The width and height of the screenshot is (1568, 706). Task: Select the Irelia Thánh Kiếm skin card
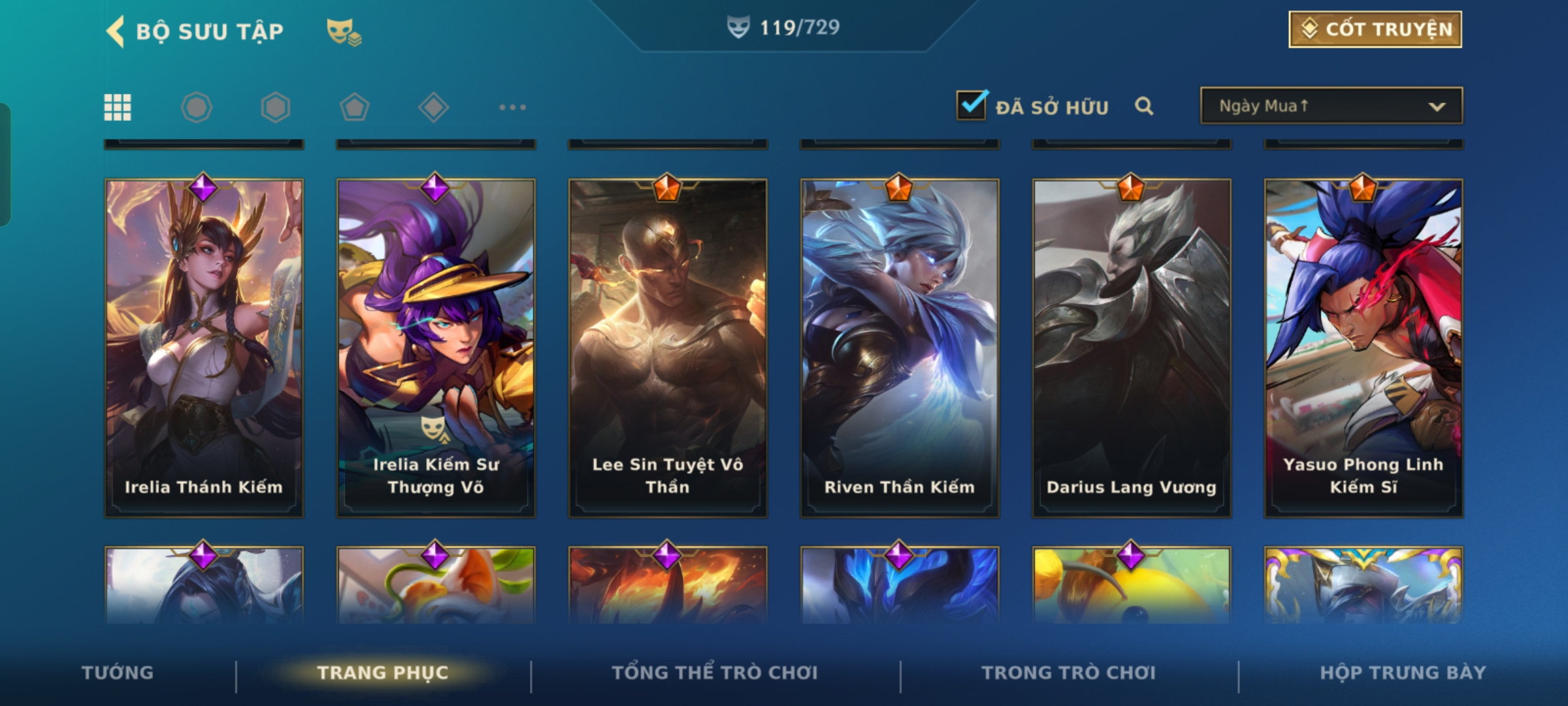(204, 348)
